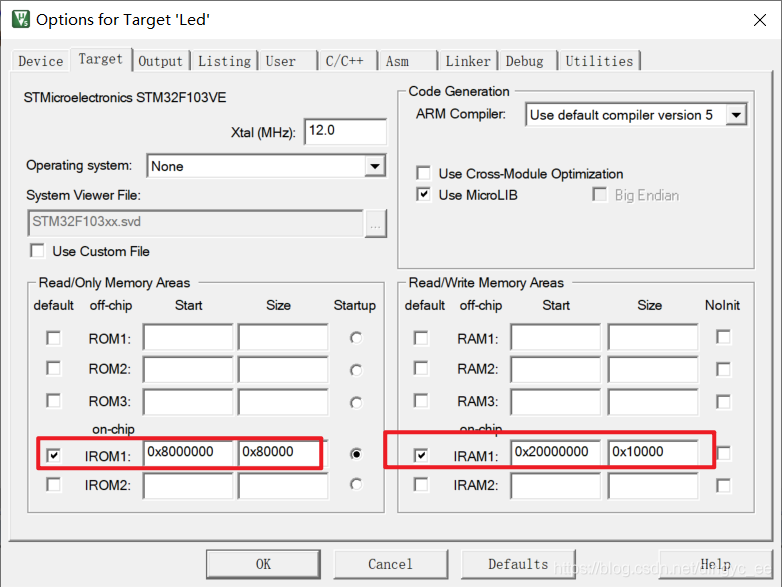Select the Target tab

pyautogui.click(x=101, y=59)
